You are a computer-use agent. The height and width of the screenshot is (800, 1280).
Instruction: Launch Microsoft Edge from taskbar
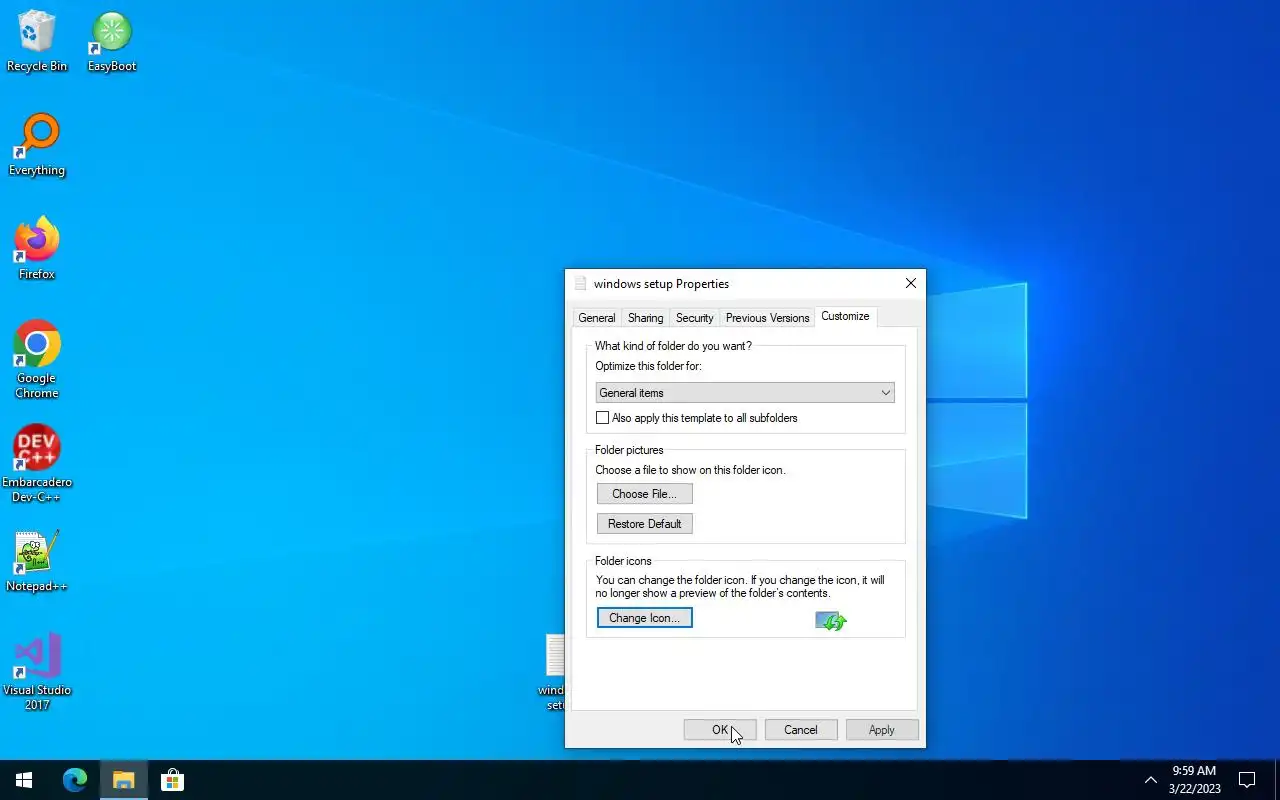pyautogui.click(x=75, y=780)
